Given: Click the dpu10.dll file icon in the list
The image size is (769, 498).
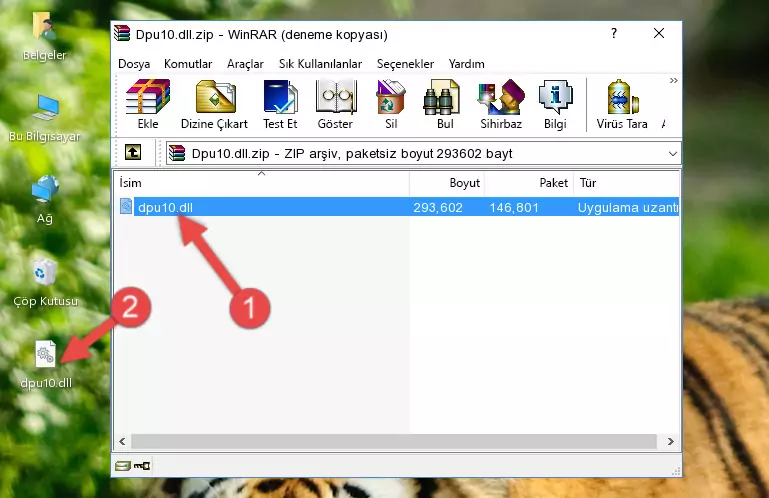Looking at the screenshot, I should tap(126, 207).
